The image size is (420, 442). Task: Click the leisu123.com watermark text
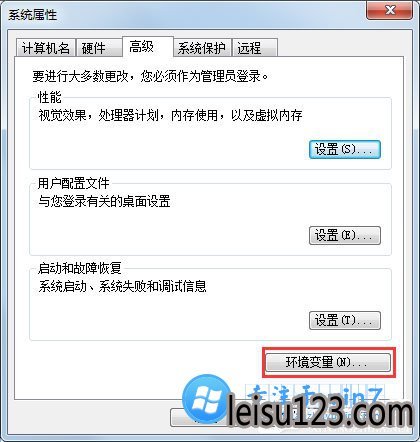(x=321, y=412)
